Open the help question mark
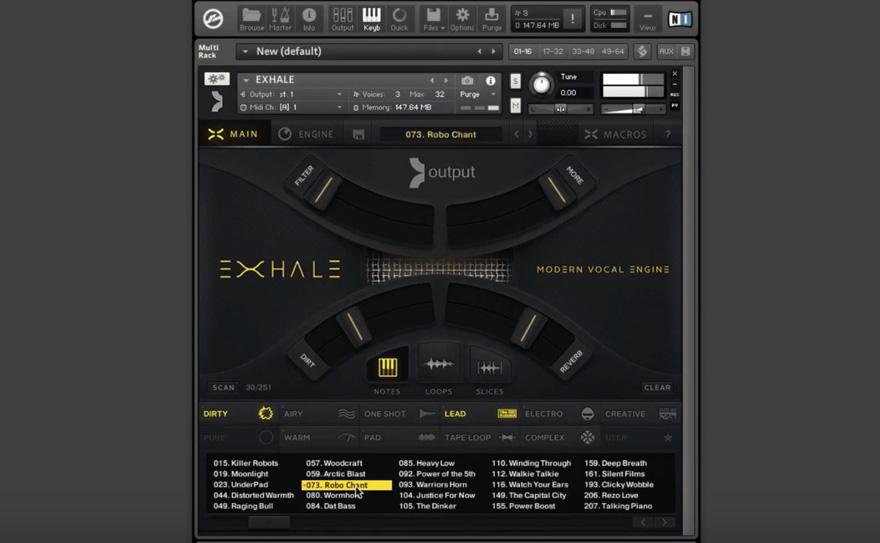 point(668,135)
